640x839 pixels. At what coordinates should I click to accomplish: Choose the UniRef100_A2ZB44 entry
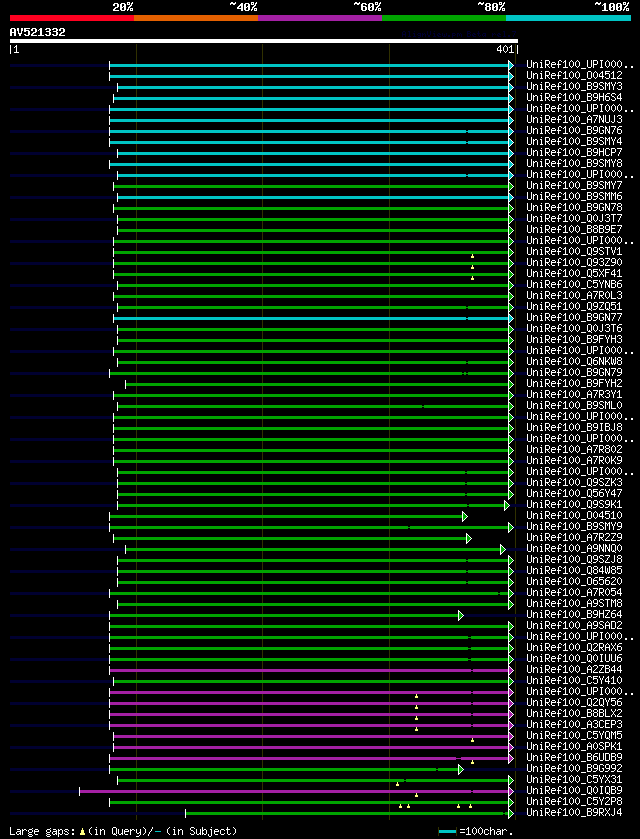point(574,668)
